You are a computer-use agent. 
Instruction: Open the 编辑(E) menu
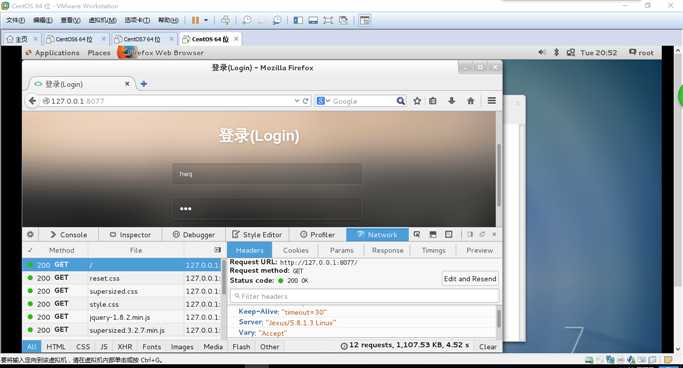[x=43, y=20]
